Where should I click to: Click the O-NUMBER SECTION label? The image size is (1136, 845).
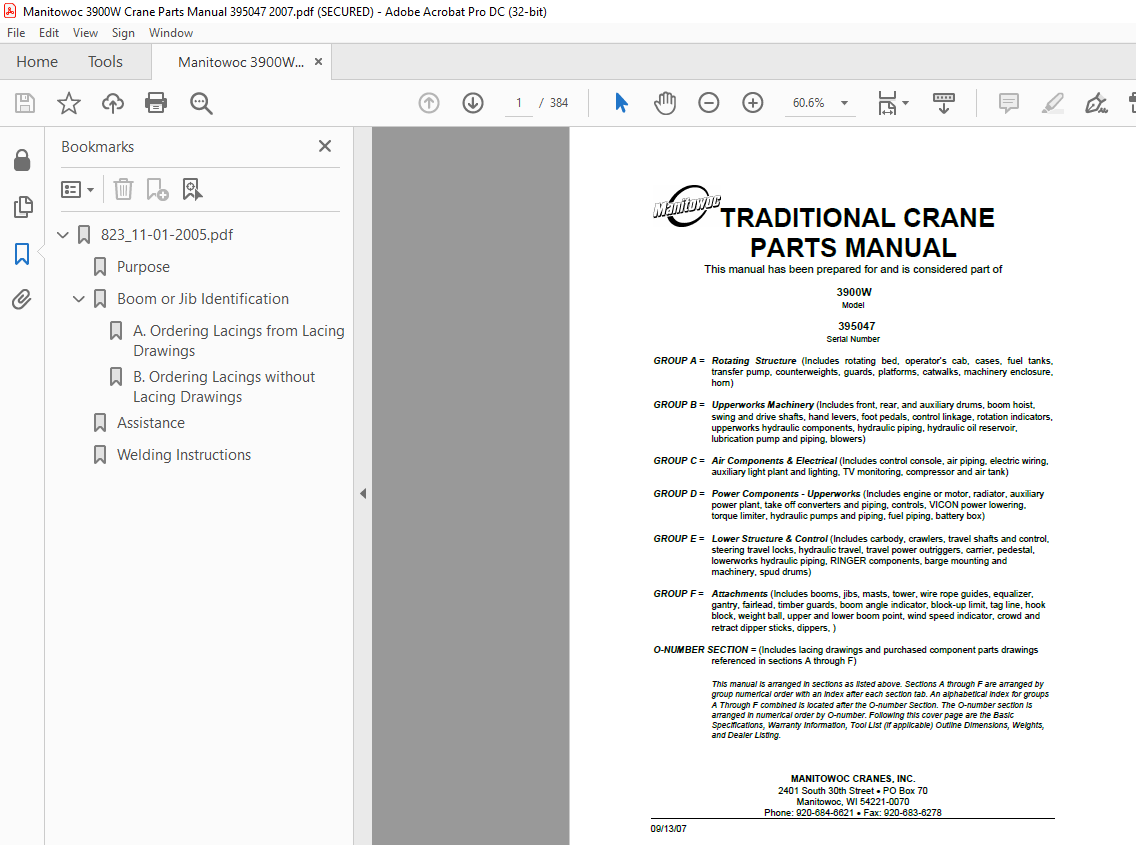[701, 650]
